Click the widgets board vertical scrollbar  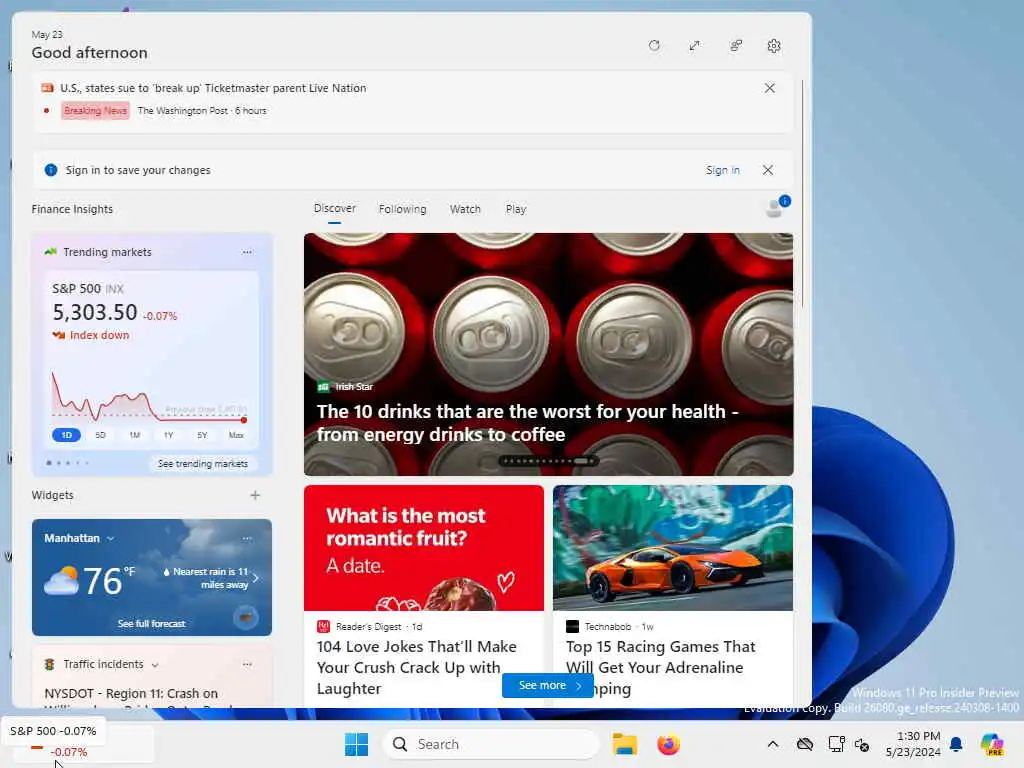point(802,193)
